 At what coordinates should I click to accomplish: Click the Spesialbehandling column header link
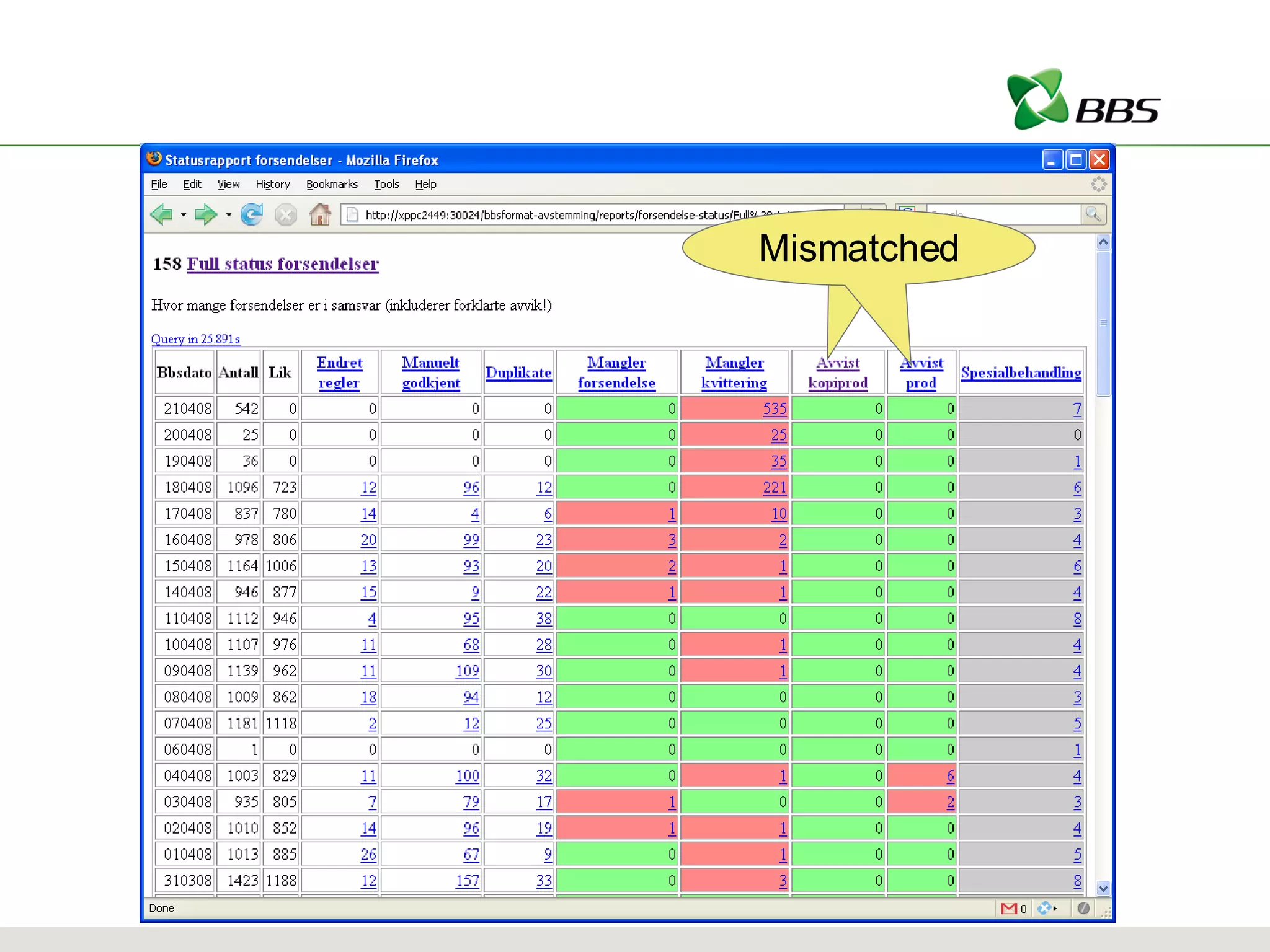click(x=1021, y=372)
